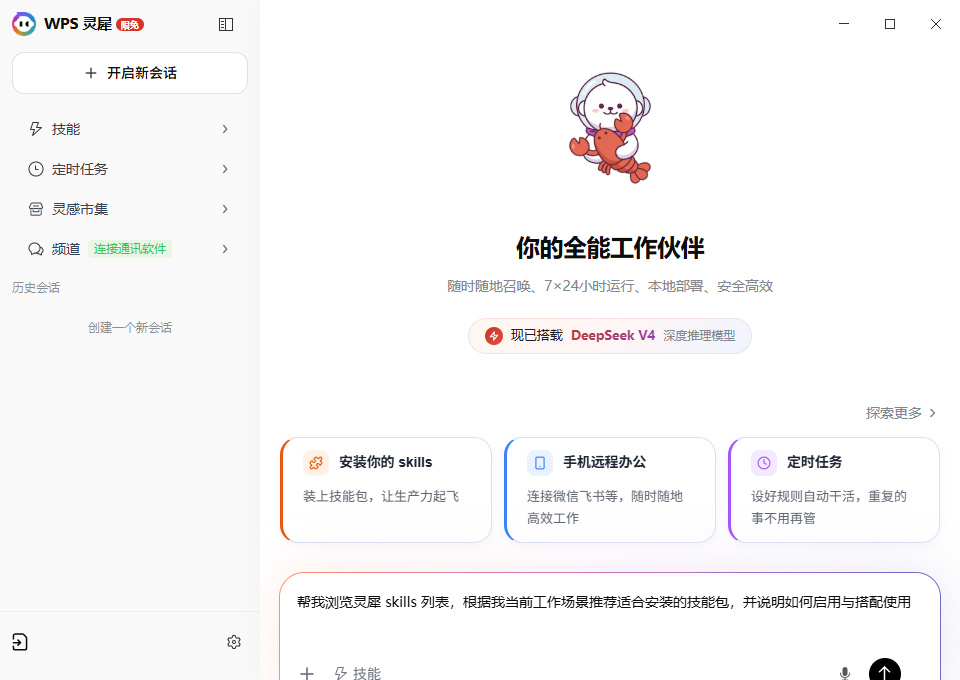Viewport: 960px width, 680px height.
Task: Click the puzzle icon on skills card
Action: (316, 463)
